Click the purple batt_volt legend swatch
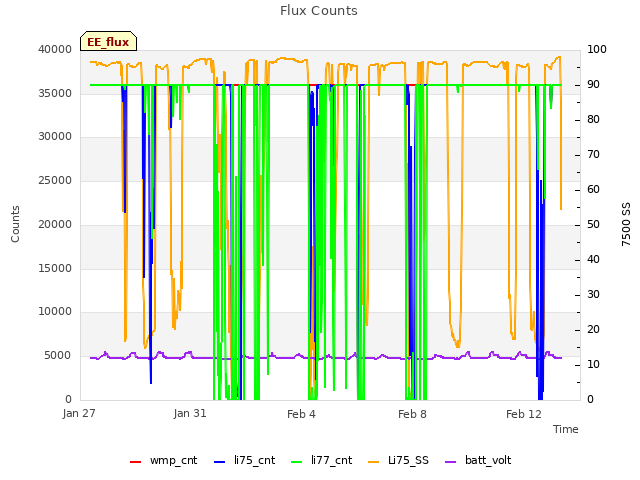The width and height of the screenshot is (640, 480). pyautogui.click(x=450, y=462)
